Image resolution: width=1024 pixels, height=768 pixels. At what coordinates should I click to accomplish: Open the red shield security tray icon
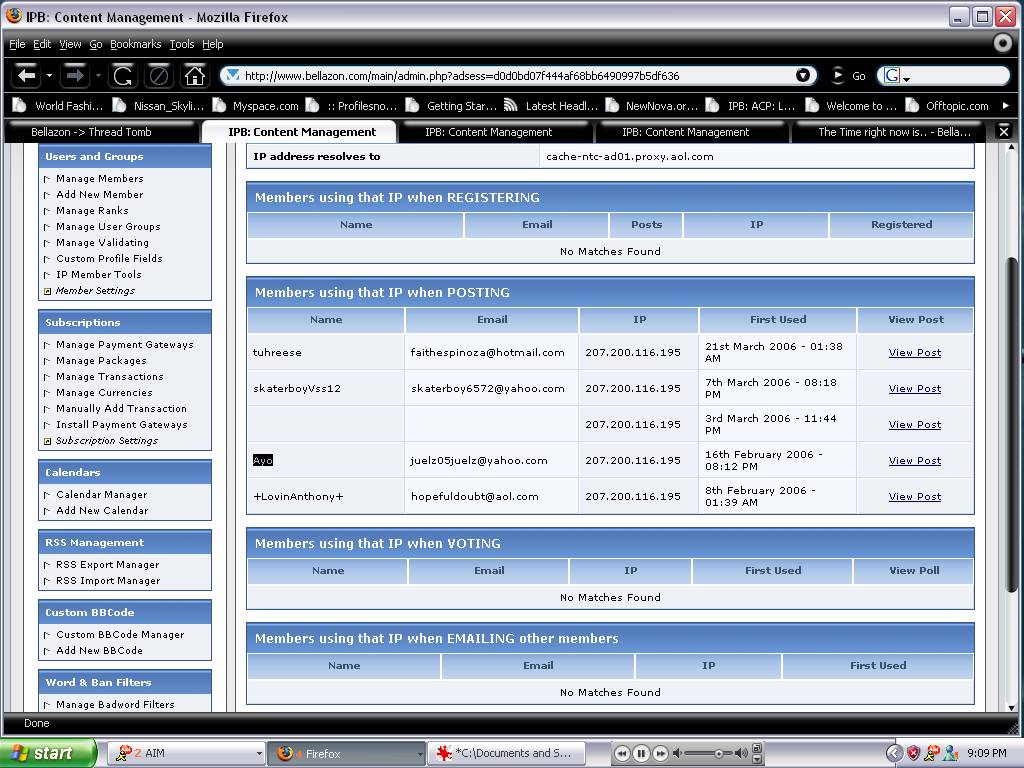(x=913, y=753)
